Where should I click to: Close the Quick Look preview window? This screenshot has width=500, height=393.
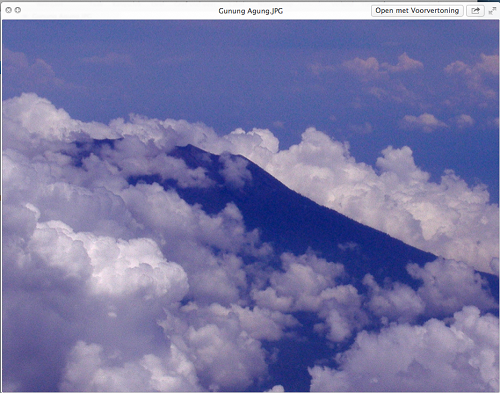pos(9,10)
